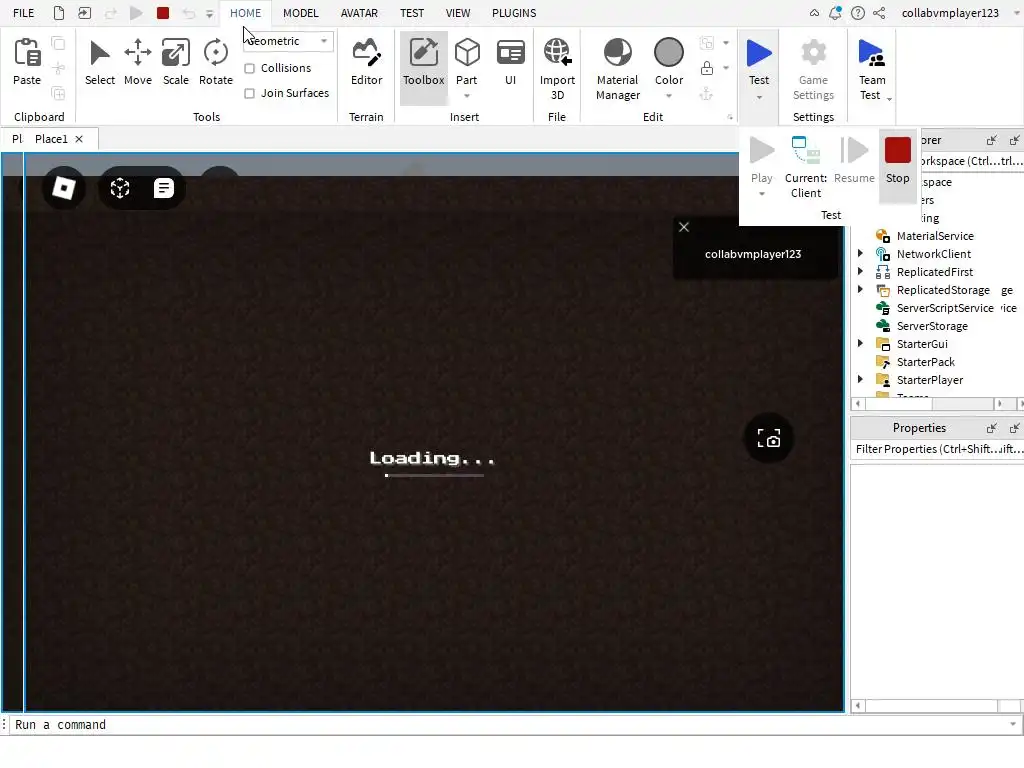Viewport: 1024px width, 768px height.
Task: Expand the StarterGui tree node
Action: click(860, 343)
